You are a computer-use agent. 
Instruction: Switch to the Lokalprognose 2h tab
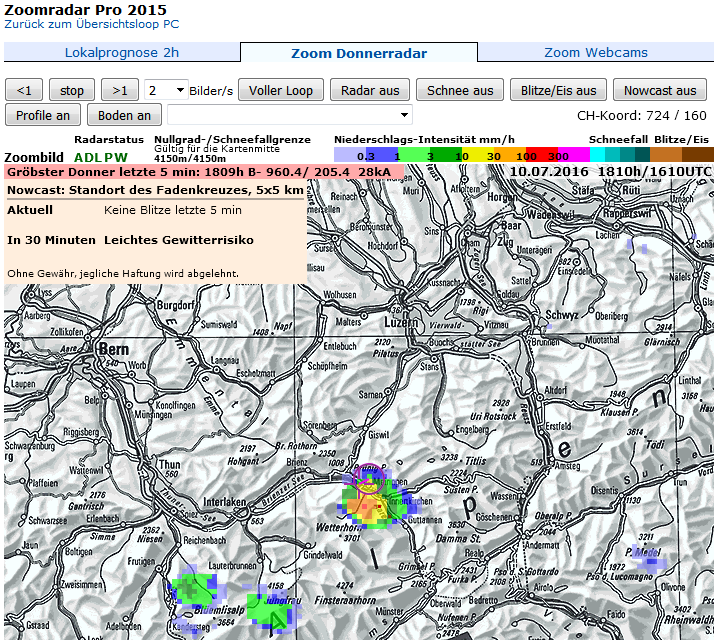tap(122, 53)
